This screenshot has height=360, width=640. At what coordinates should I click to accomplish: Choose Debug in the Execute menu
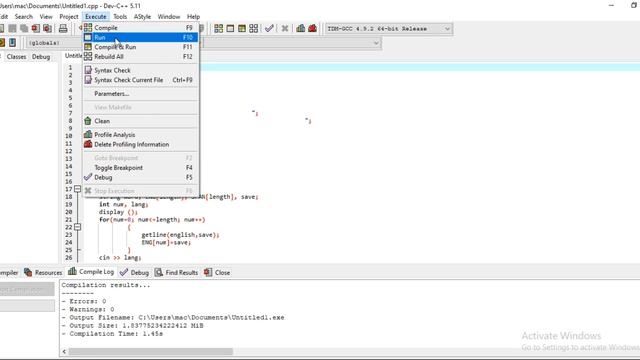[141, 177]
